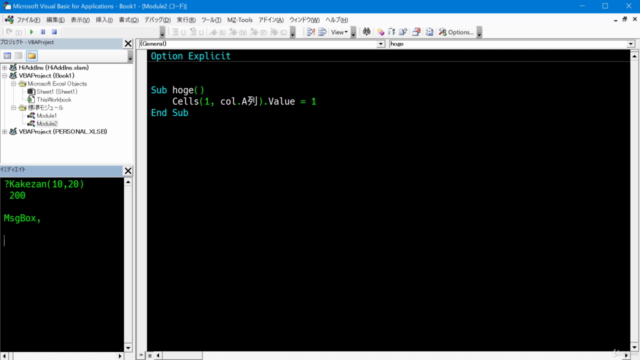Click the MZ-Tools icon left of Options
Image resolution: width=640 pixels, height=360 pixels.
(x=429, y=32)
